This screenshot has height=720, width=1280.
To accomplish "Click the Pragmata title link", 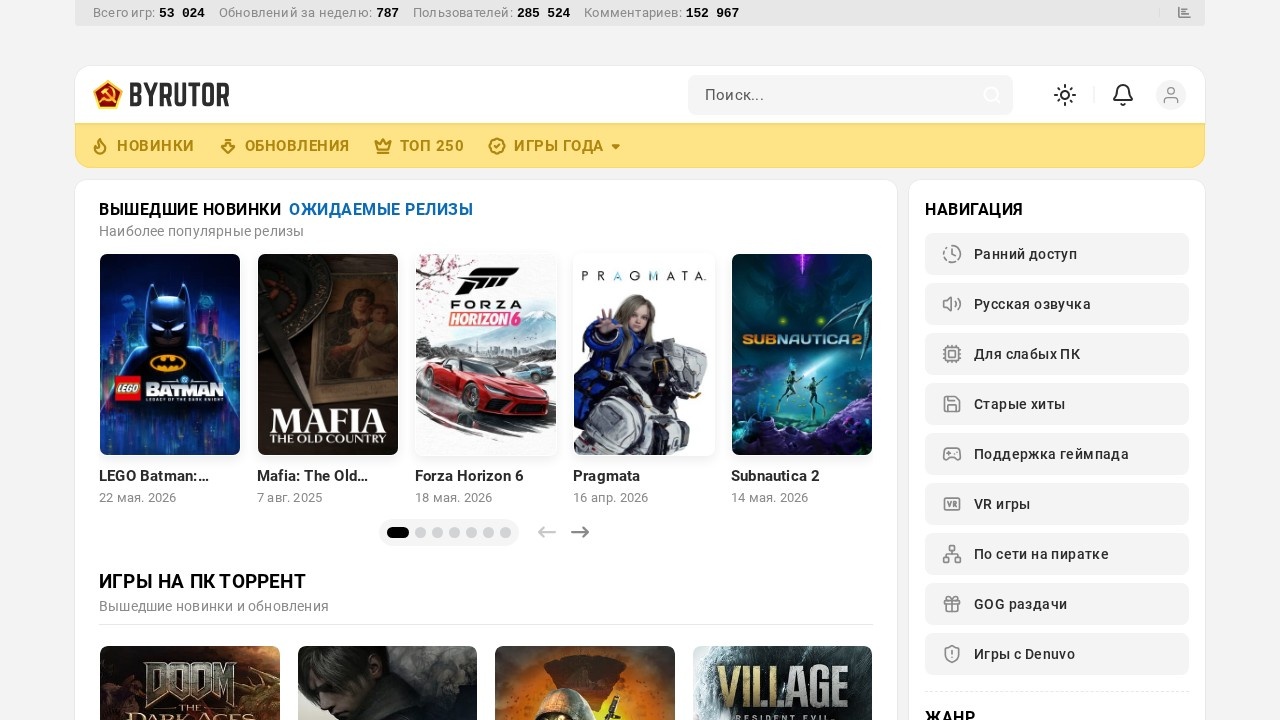I will click(x=606, y=476).
